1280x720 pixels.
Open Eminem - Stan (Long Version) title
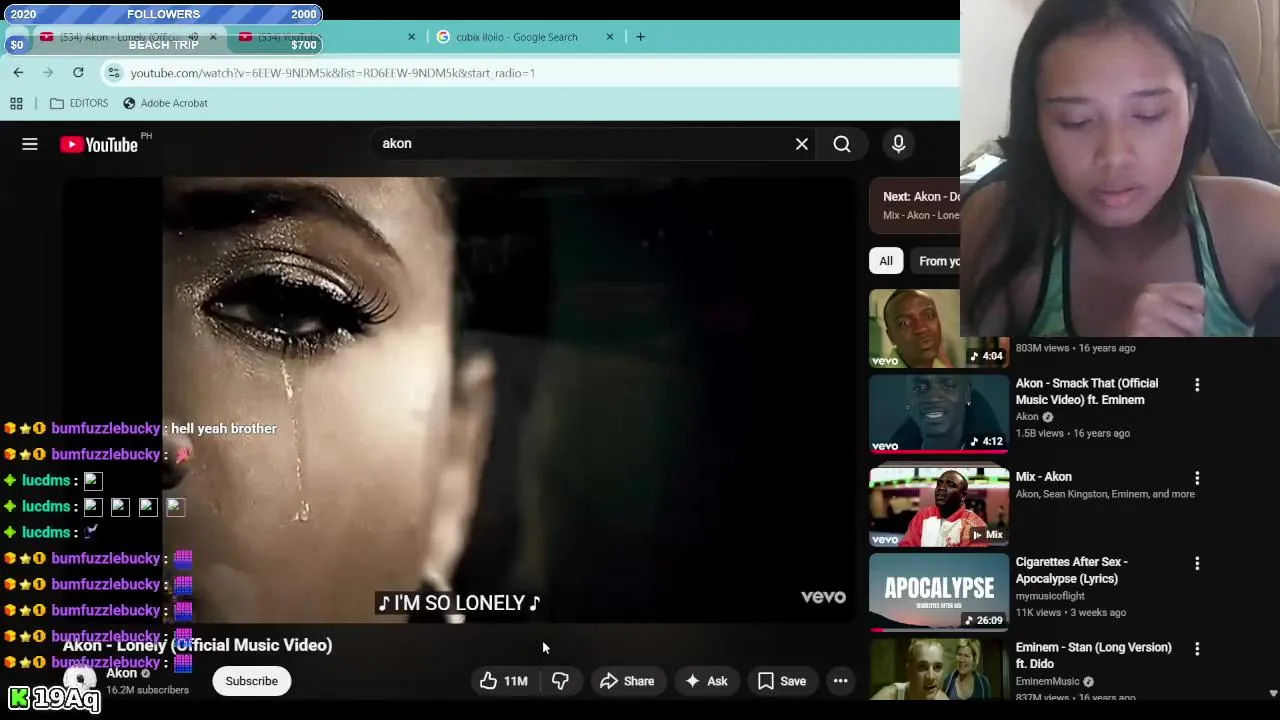click(x=1093, y=656)
